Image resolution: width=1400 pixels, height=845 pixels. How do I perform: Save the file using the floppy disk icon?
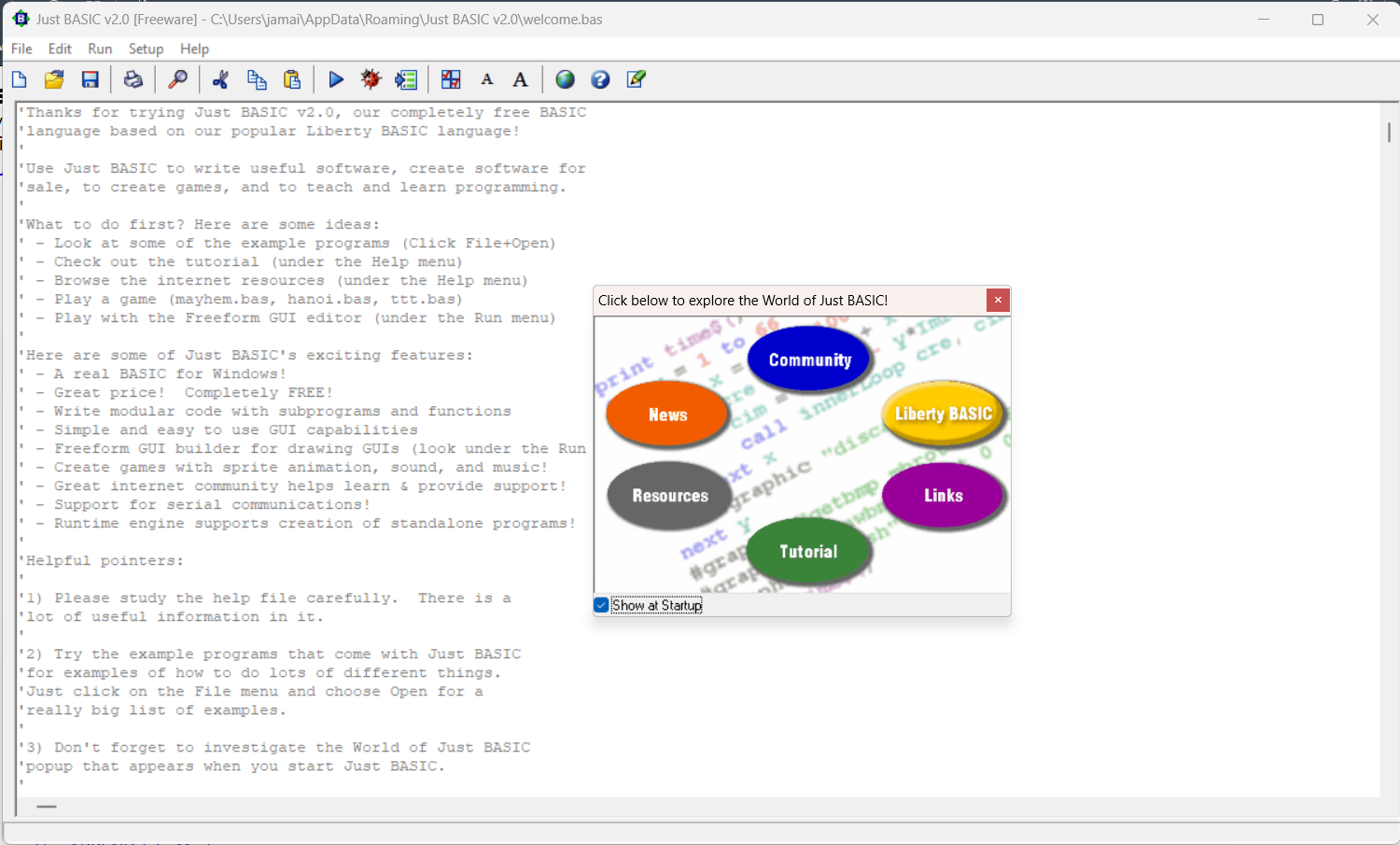pos(90,79)
